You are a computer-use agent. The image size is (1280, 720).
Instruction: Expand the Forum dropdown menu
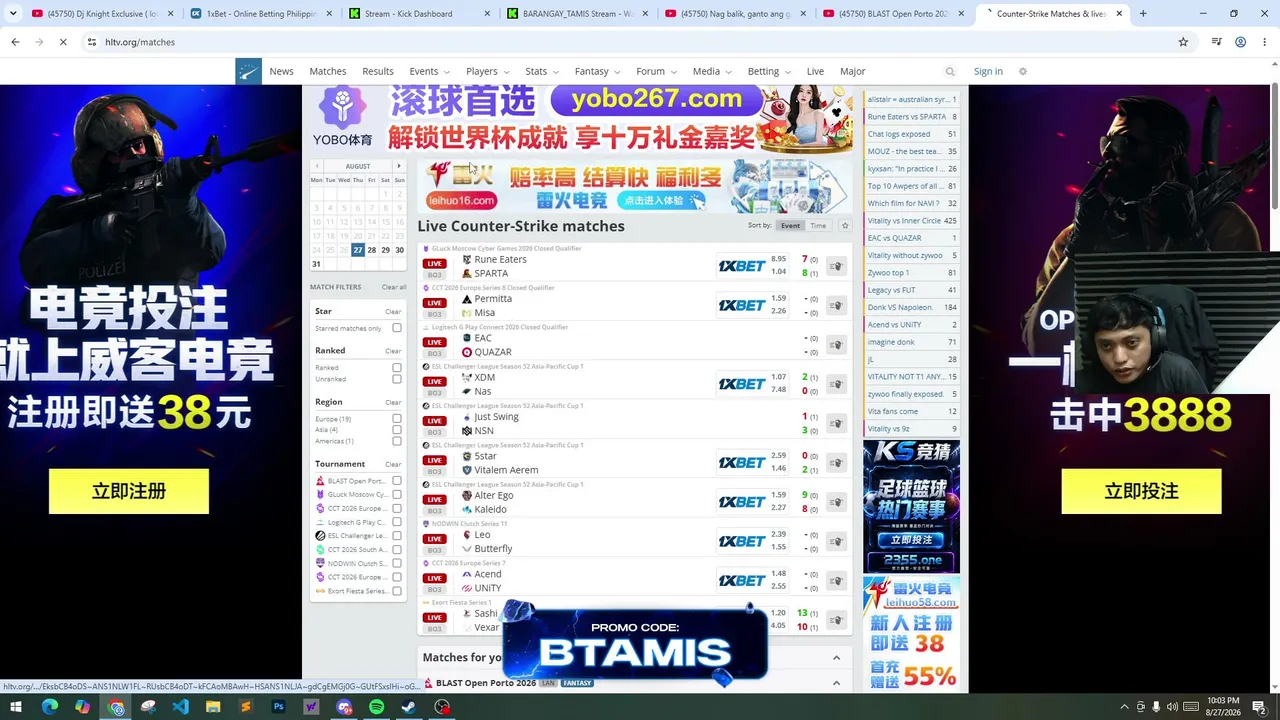point(656,71)
